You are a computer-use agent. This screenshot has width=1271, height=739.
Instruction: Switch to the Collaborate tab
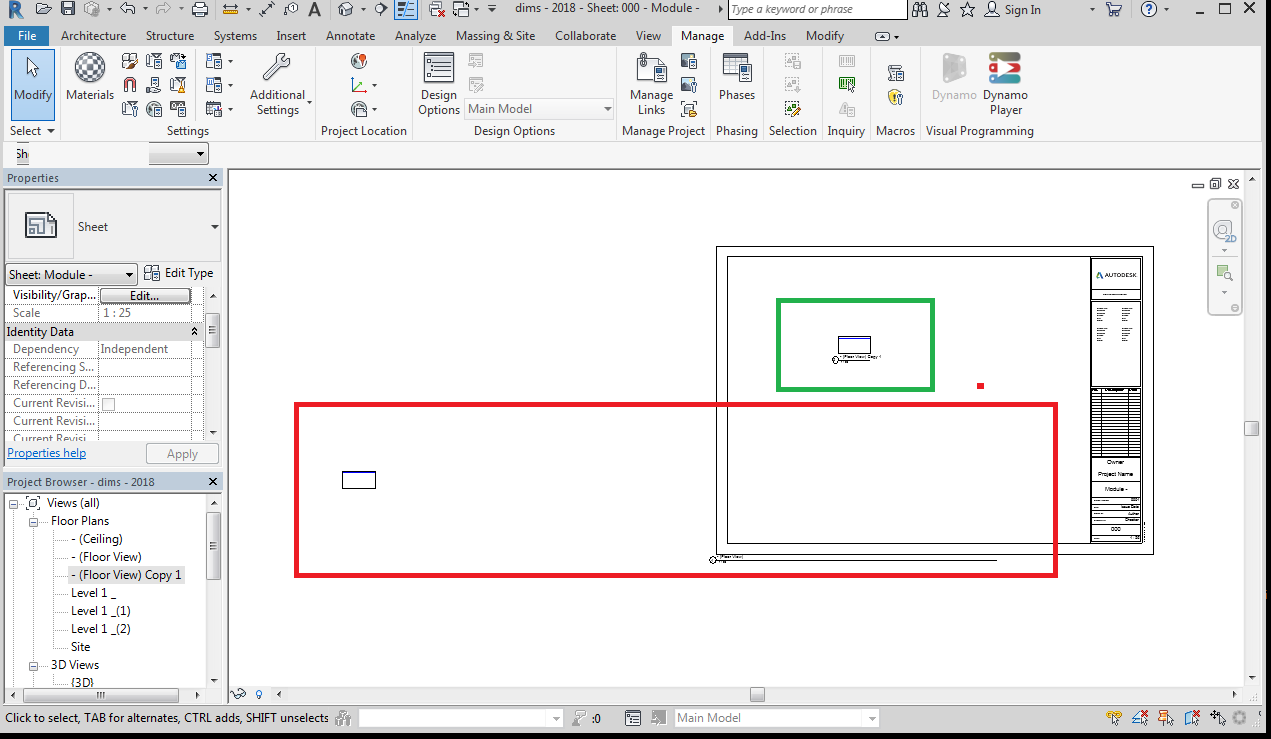(x=586, y=36)
